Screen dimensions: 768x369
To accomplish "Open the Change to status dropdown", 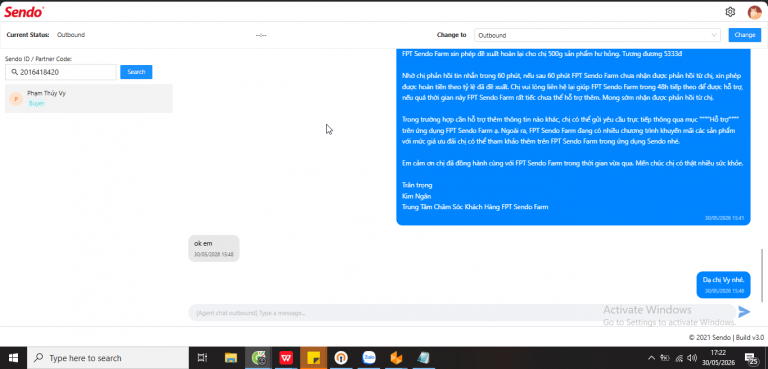I will point(597,35).
